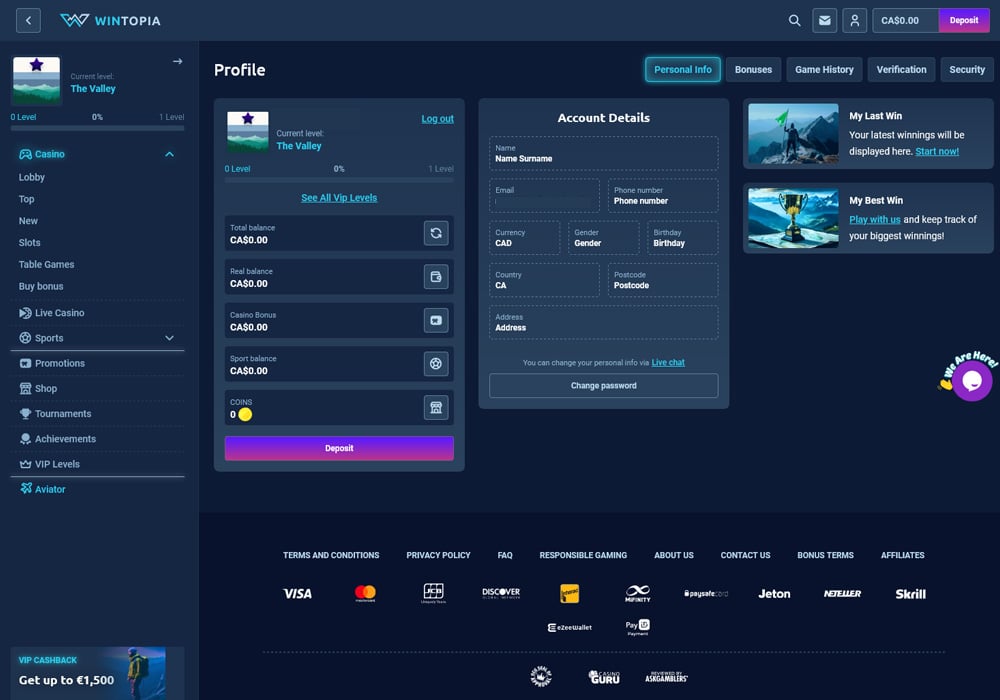Click Start now link in My Last Win

click(x=937, y=151)
